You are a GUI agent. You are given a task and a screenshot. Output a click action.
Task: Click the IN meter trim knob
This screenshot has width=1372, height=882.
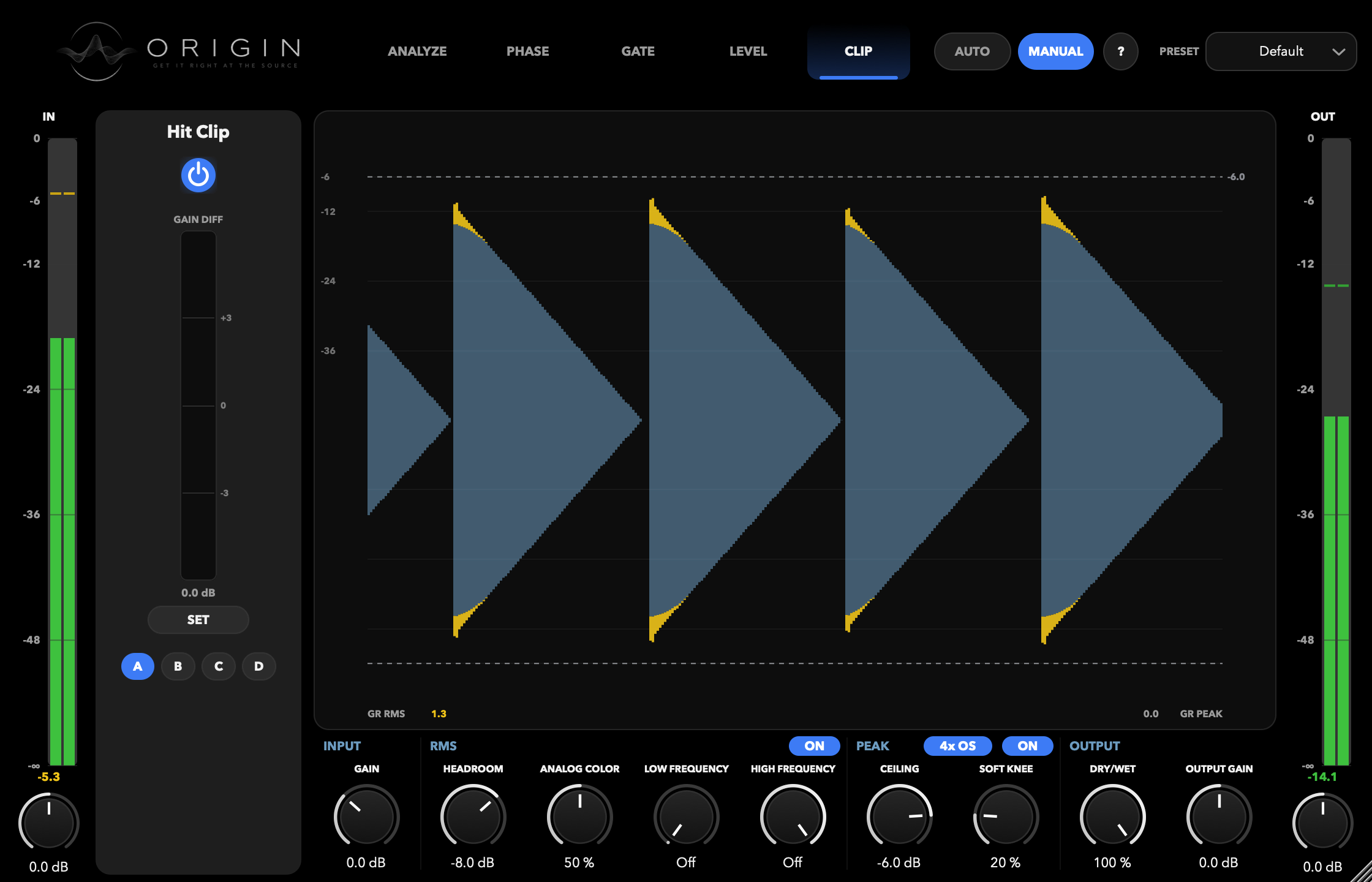[49, 823]
